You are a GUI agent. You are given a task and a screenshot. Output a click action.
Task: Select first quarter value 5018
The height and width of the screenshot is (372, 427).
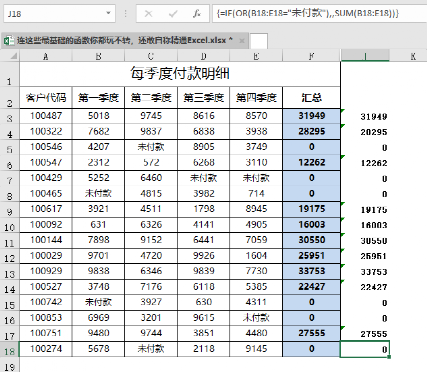coord(98,116)
